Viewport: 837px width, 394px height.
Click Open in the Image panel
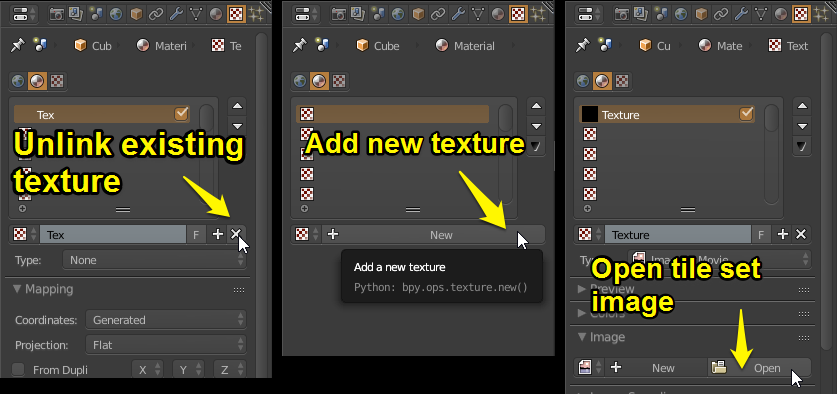click(x=759, y=367)
